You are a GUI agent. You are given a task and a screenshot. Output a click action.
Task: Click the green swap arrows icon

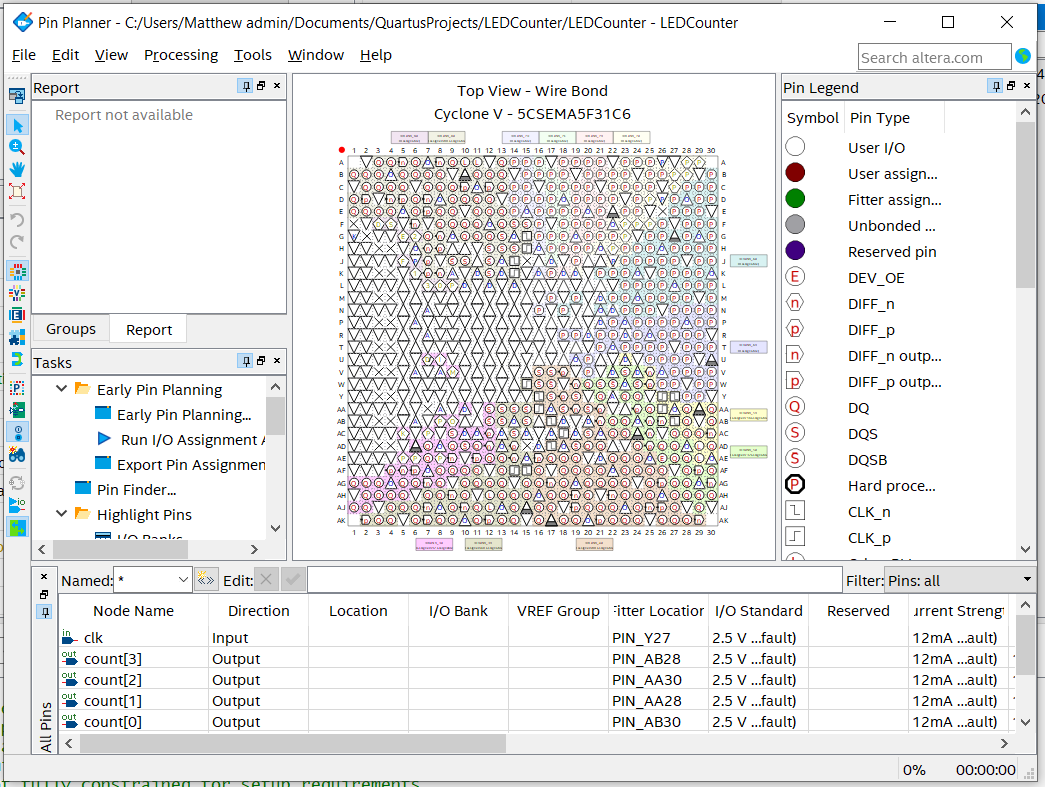tap(17, 528)
